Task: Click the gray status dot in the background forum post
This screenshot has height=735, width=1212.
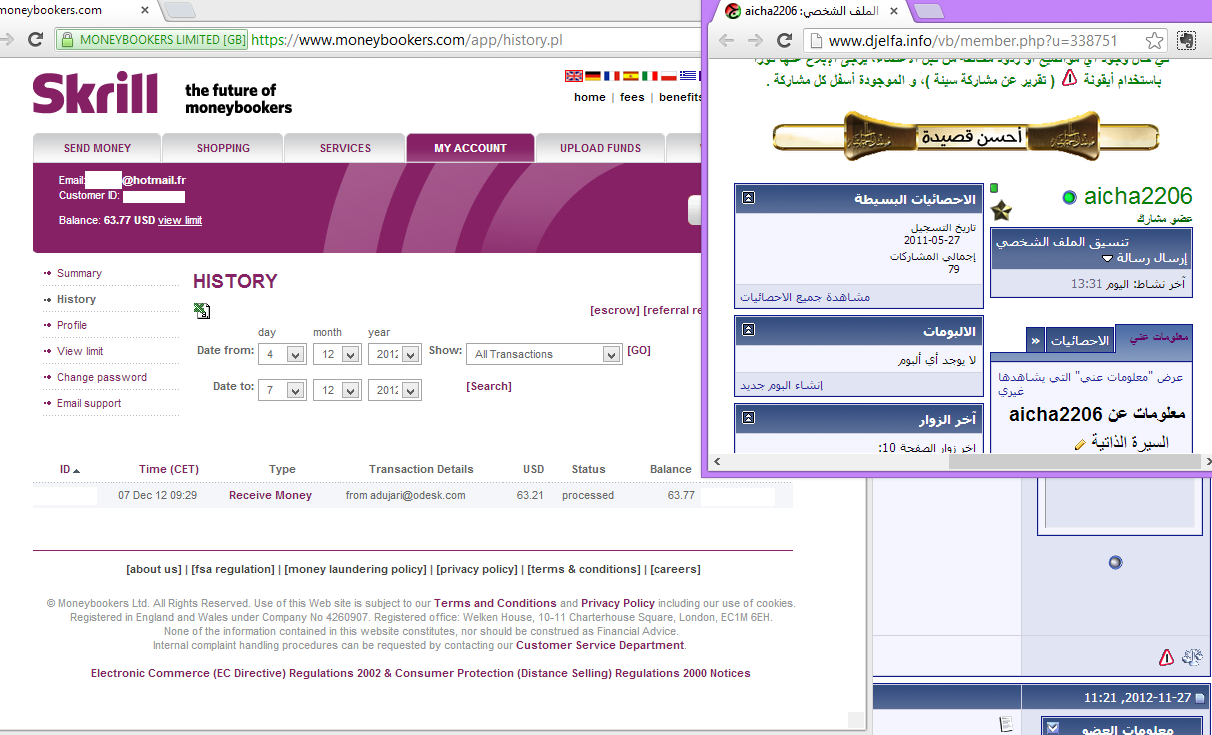Action: click(x=1116, y=563)
